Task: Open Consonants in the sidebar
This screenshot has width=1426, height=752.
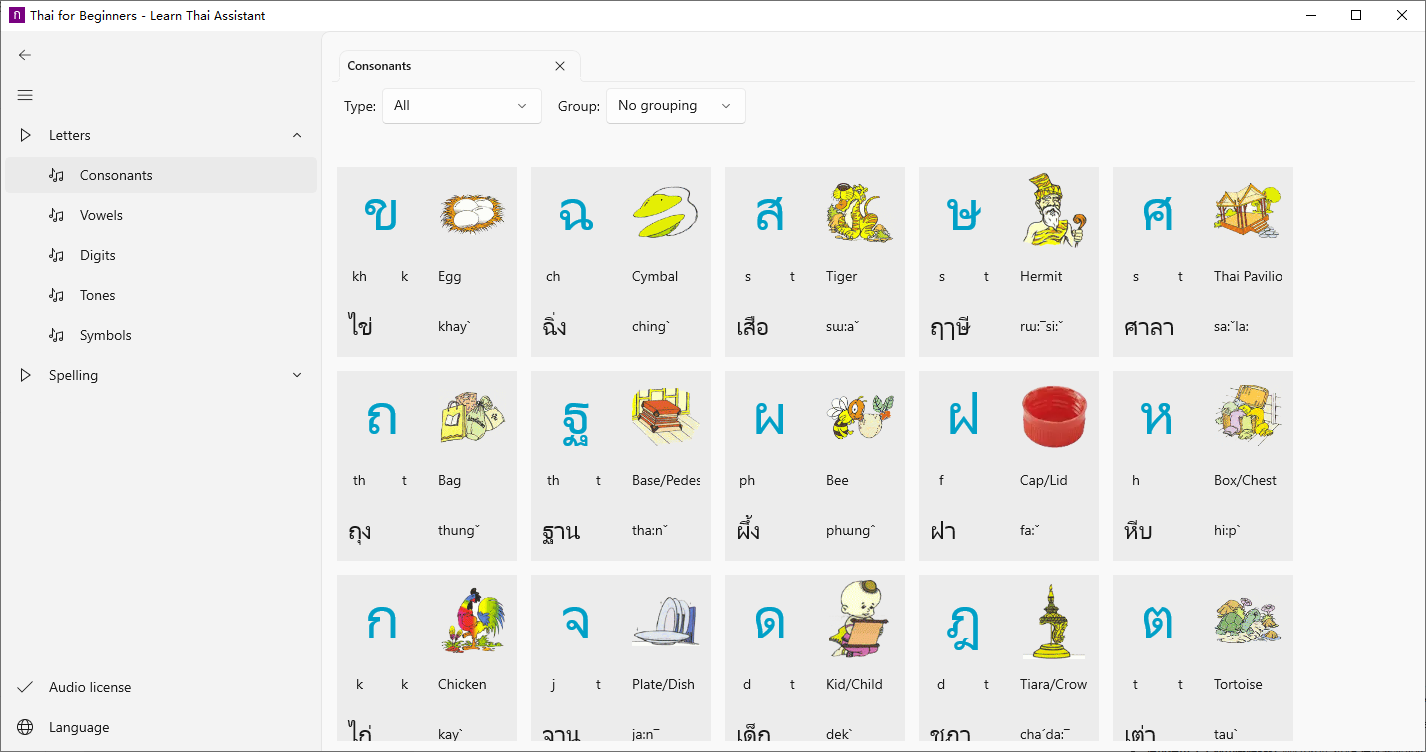Action: (x=161, y=175)
